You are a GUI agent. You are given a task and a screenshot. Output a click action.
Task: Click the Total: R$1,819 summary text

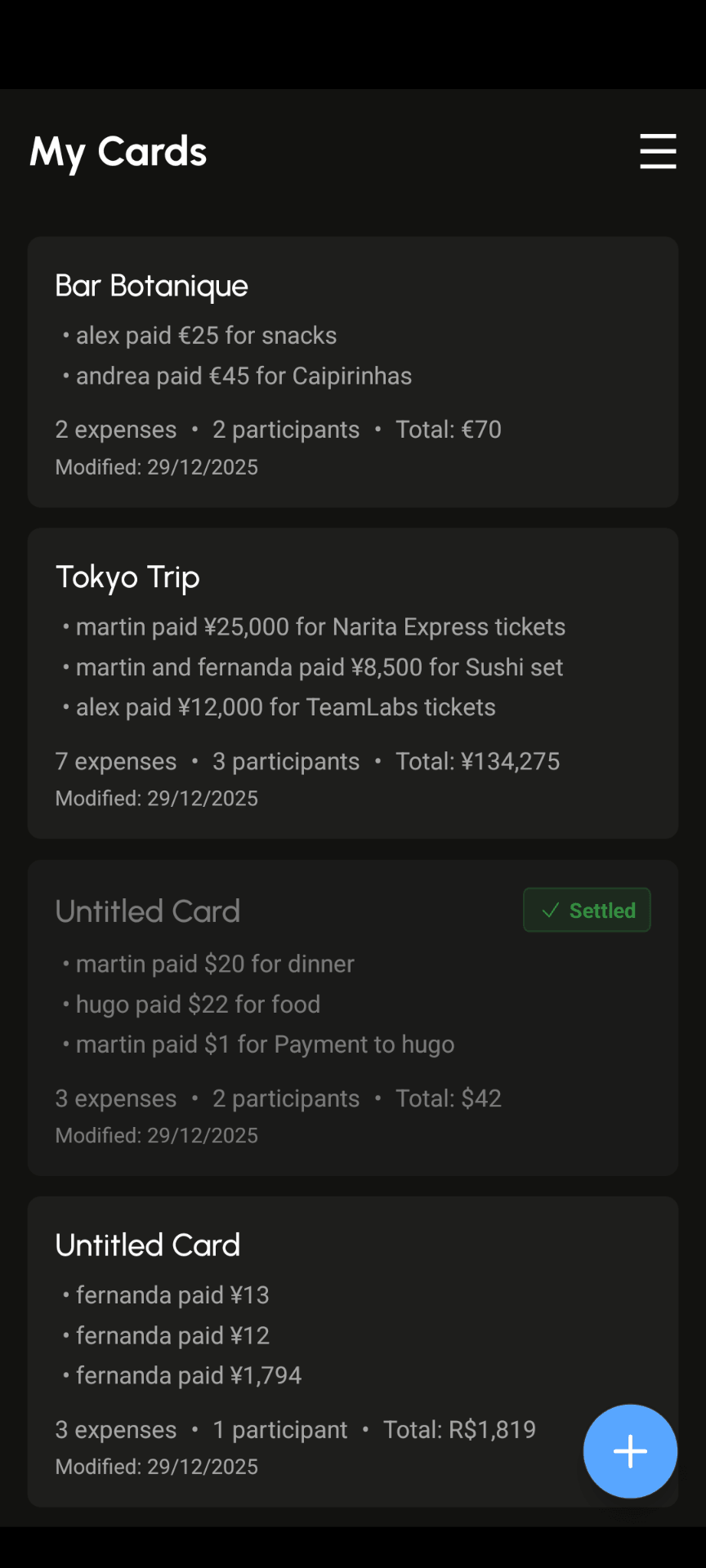pyautogui.click(x=460, y=1430)
